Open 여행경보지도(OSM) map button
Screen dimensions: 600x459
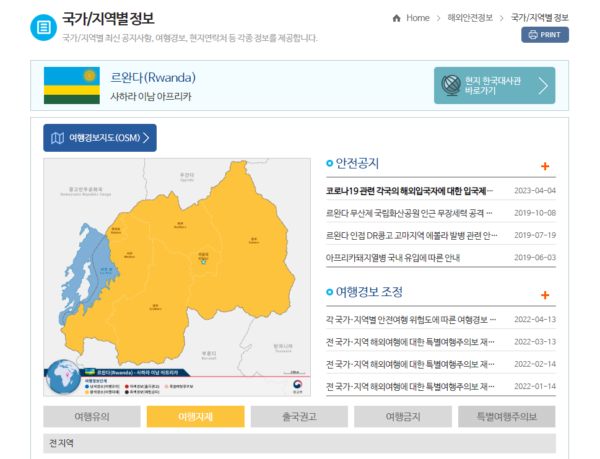click(100, 138)
